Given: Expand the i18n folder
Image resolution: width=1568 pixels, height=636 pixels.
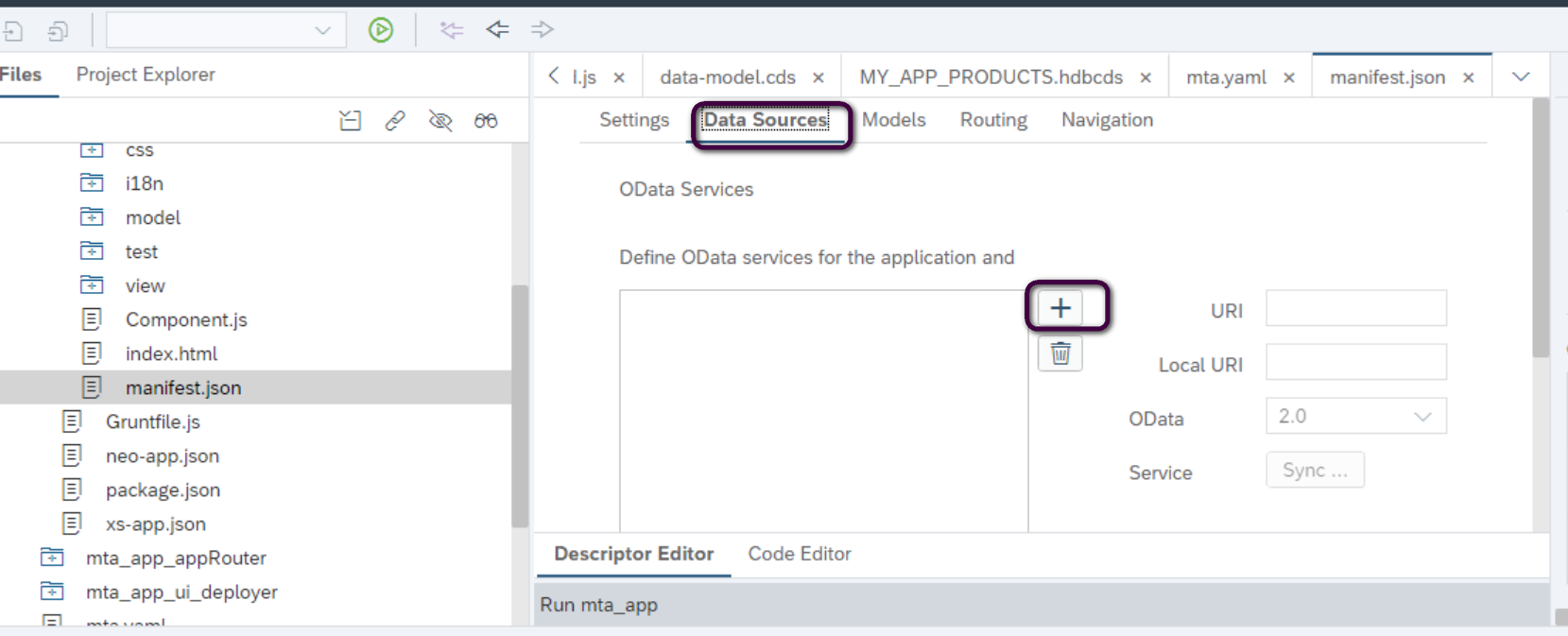Looking at the screenshot, I should [92, 183].
